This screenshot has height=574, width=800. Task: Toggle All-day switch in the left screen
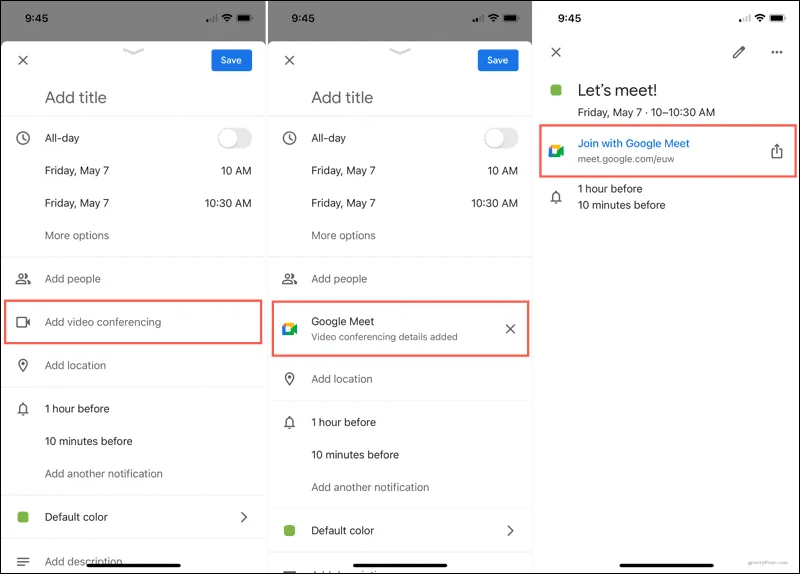tap(235, 138)
